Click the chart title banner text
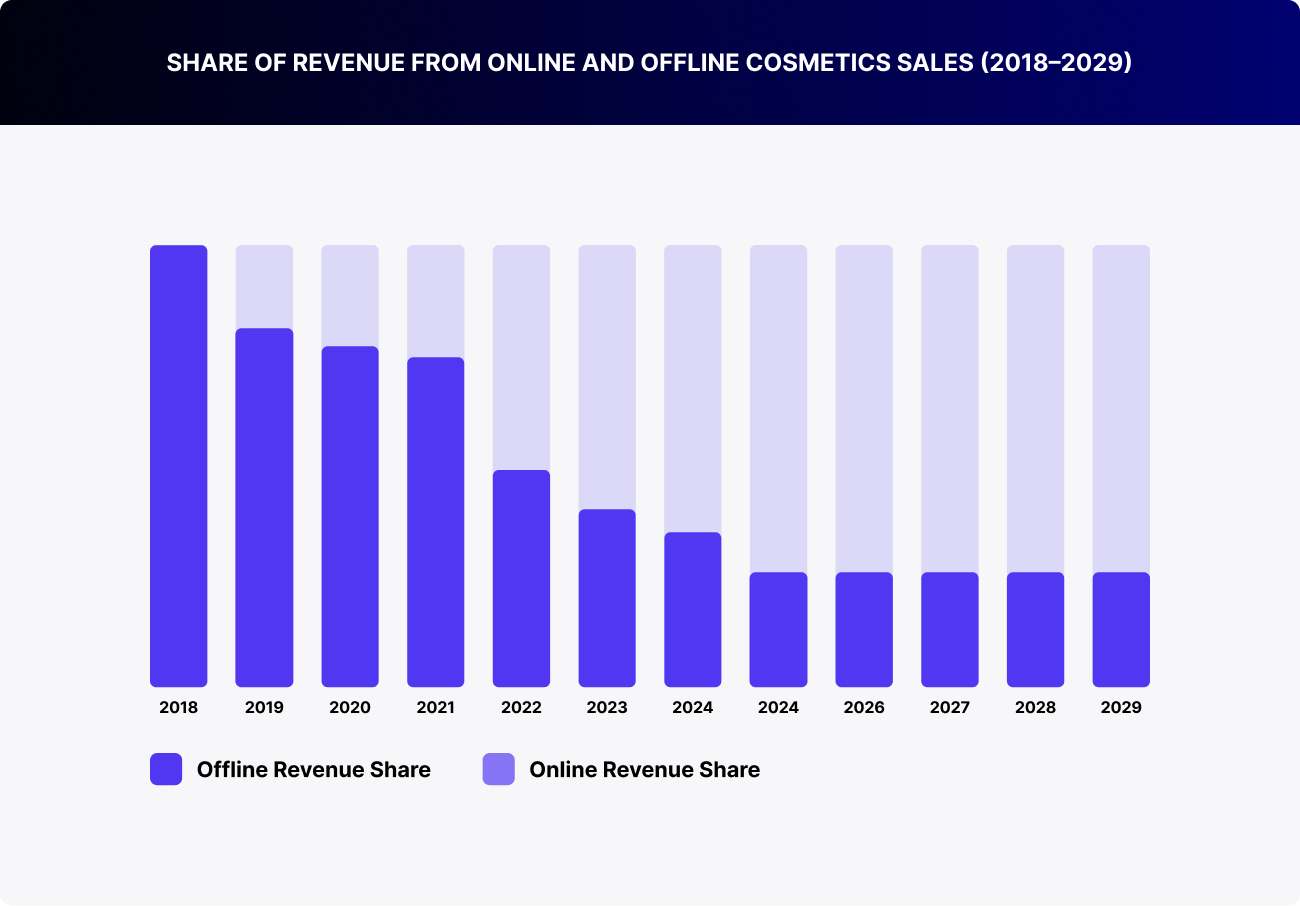Screen dimensions: 1300x906 coord(650,62)
